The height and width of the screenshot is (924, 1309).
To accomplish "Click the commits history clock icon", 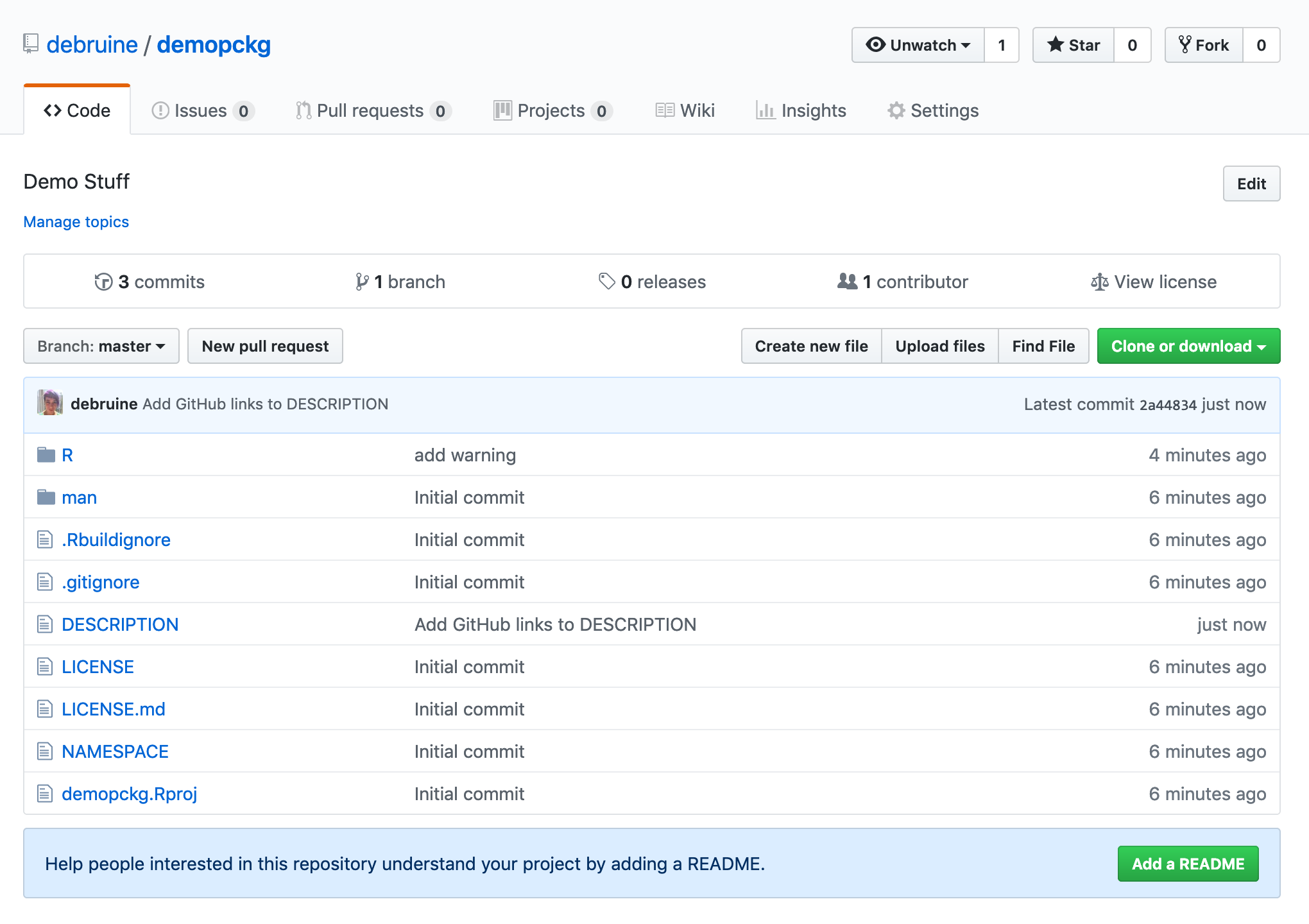I will coord(103,282).
